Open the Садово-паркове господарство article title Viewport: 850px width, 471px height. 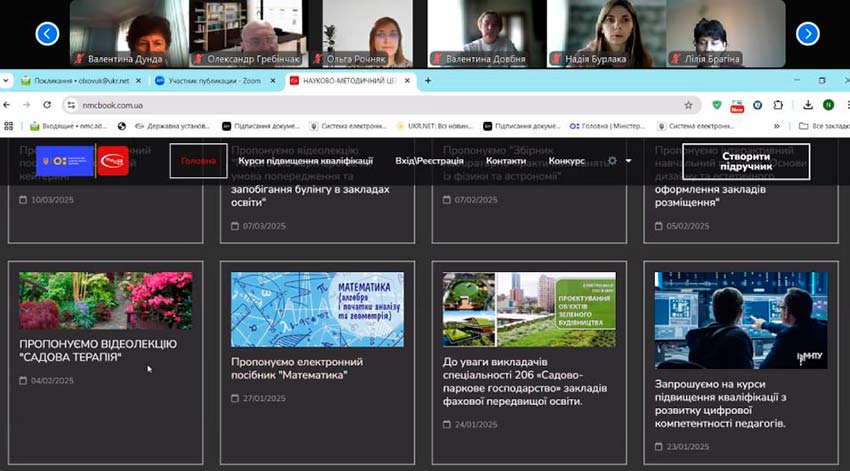[x=525, y=382]
